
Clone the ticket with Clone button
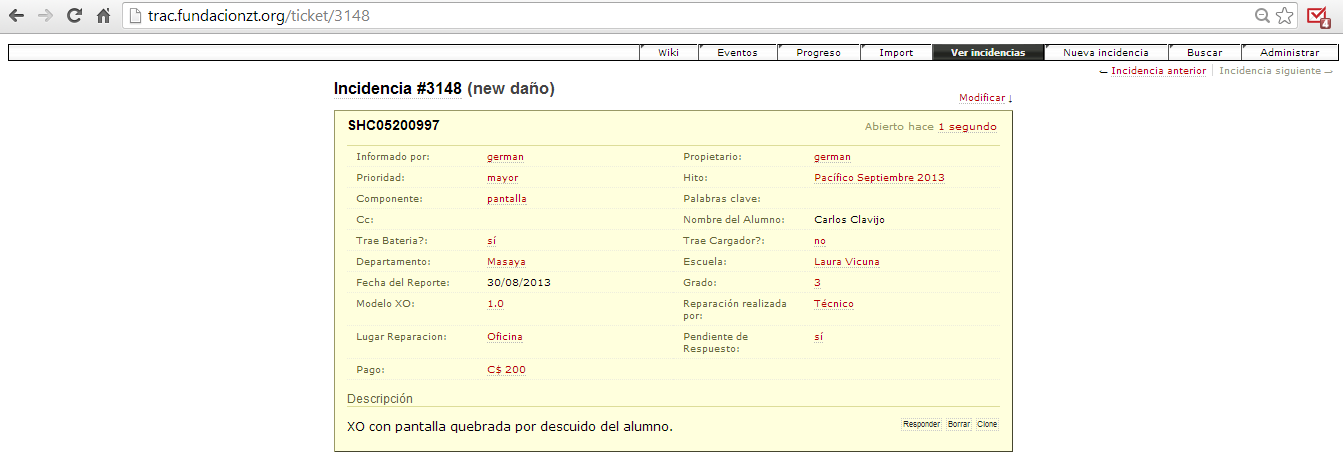click(x=987, y=424)
